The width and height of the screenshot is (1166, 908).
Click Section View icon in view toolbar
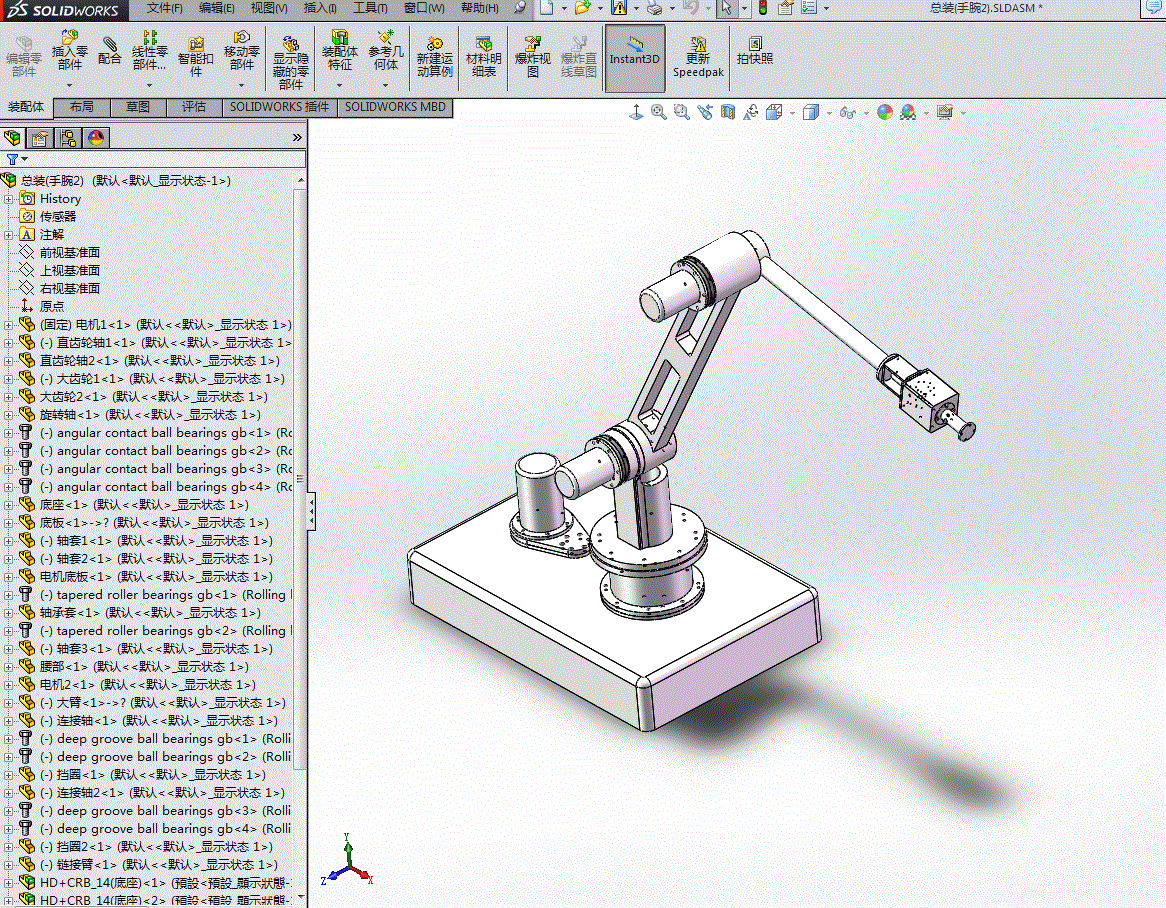728,112
